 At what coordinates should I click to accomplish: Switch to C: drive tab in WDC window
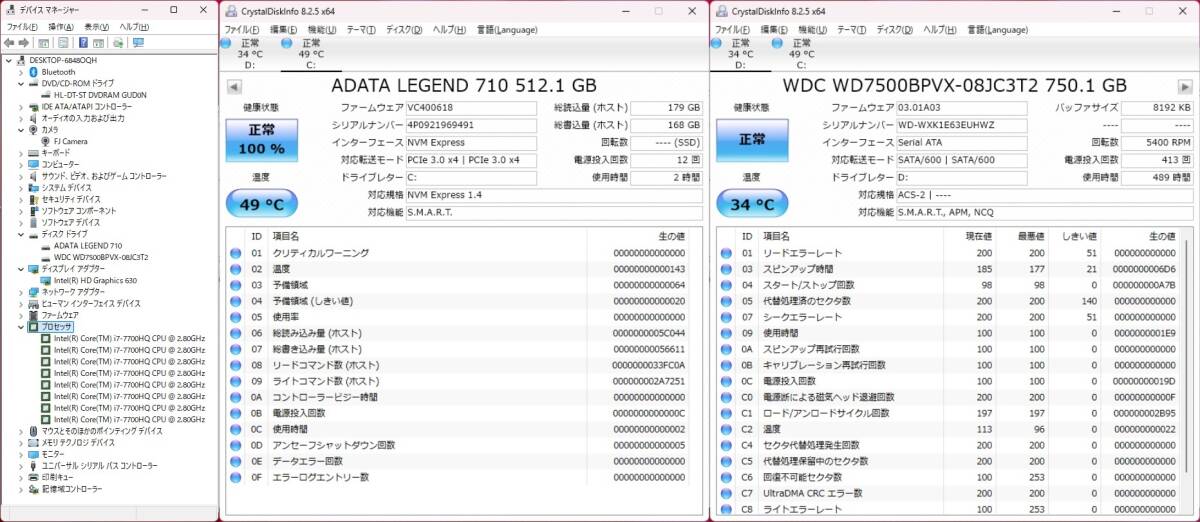(x=802, y=54)
